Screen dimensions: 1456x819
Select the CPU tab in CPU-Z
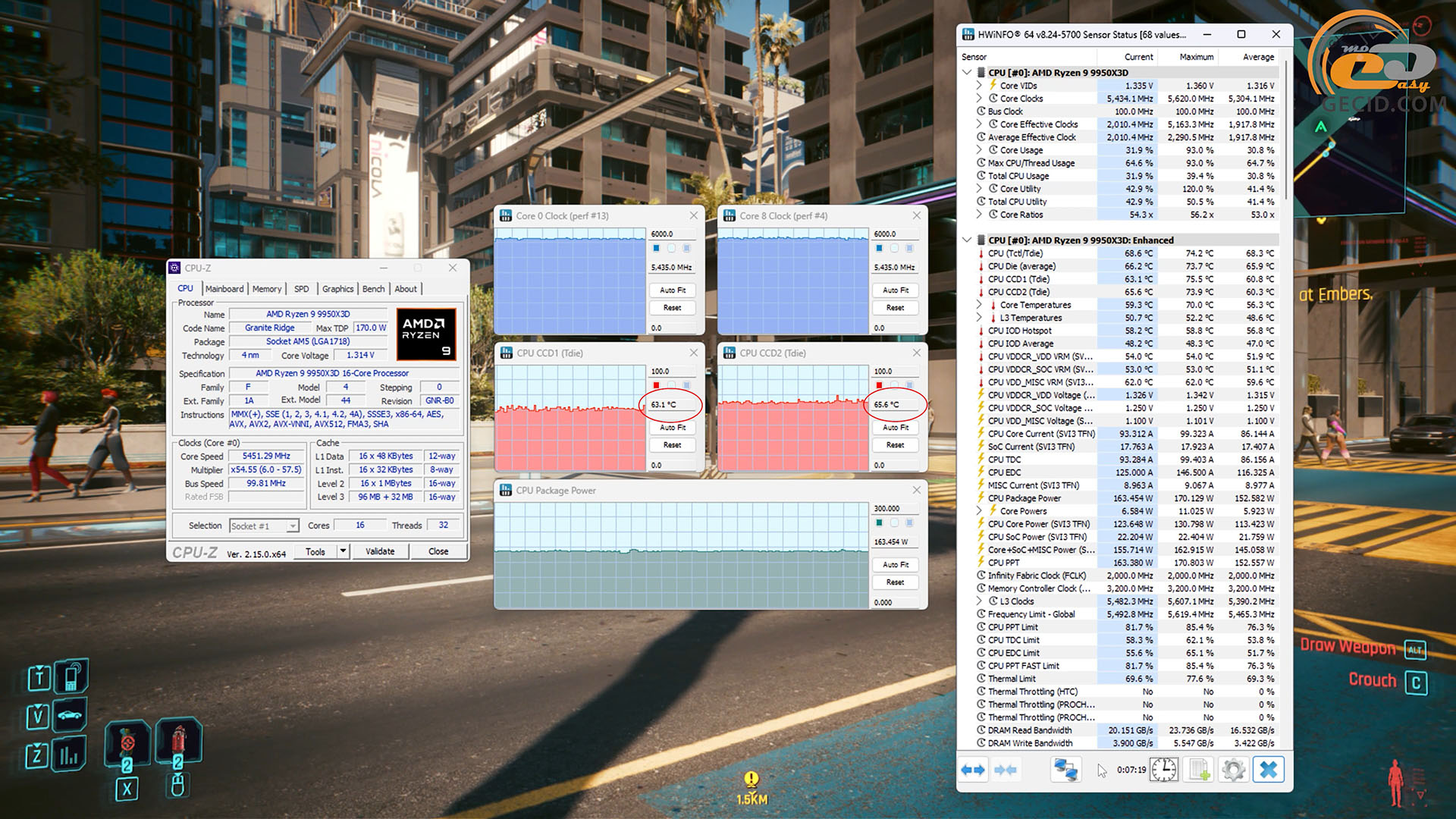[x=186, y=288]
